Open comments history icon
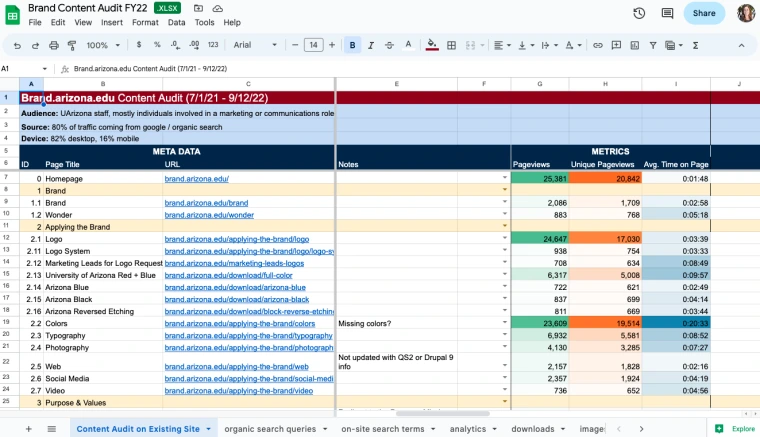The height and width of the screenshot is (437, 760). pos(667,13)
